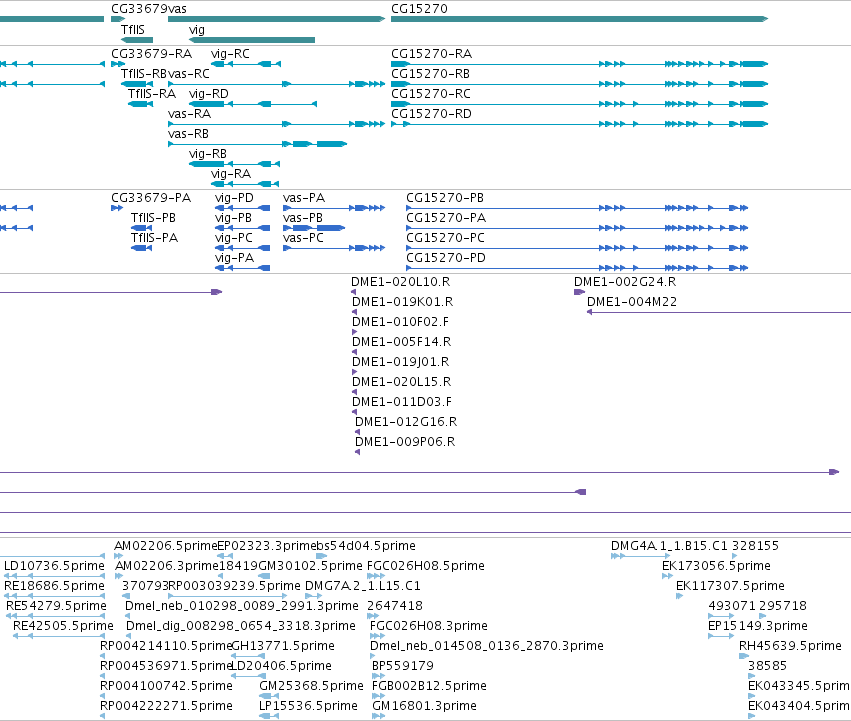Select the EP15149.3prime EST label

pyautogui.click(x=758, y=626)
